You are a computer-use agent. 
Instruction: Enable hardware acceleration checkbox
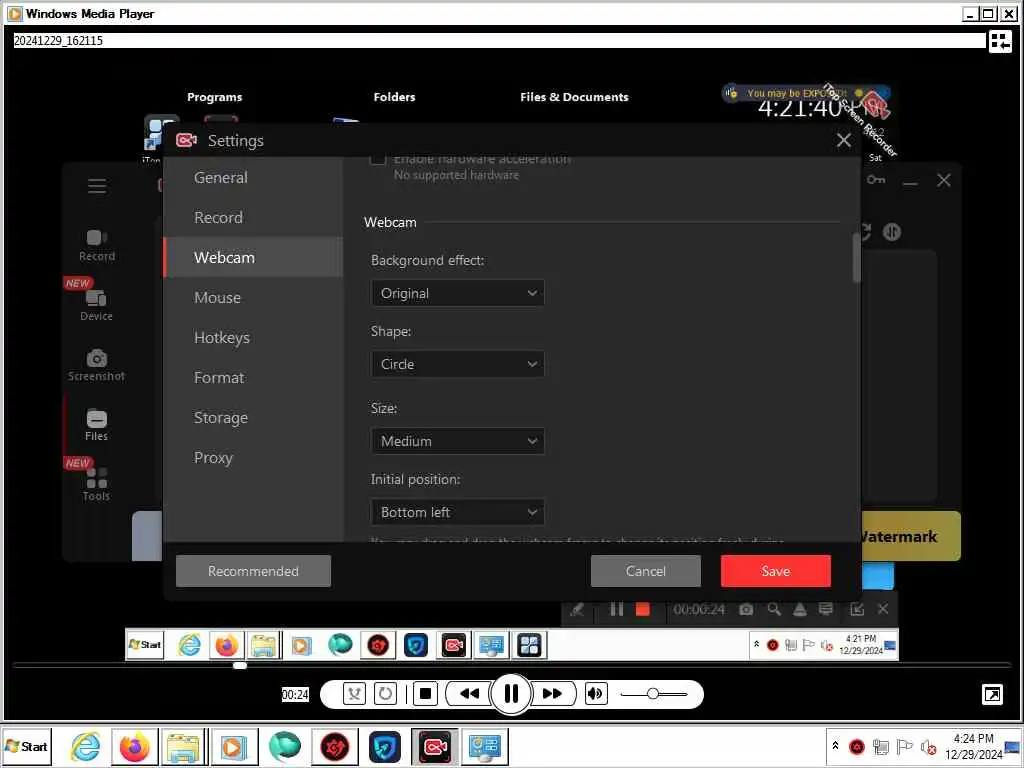point(377,159)
